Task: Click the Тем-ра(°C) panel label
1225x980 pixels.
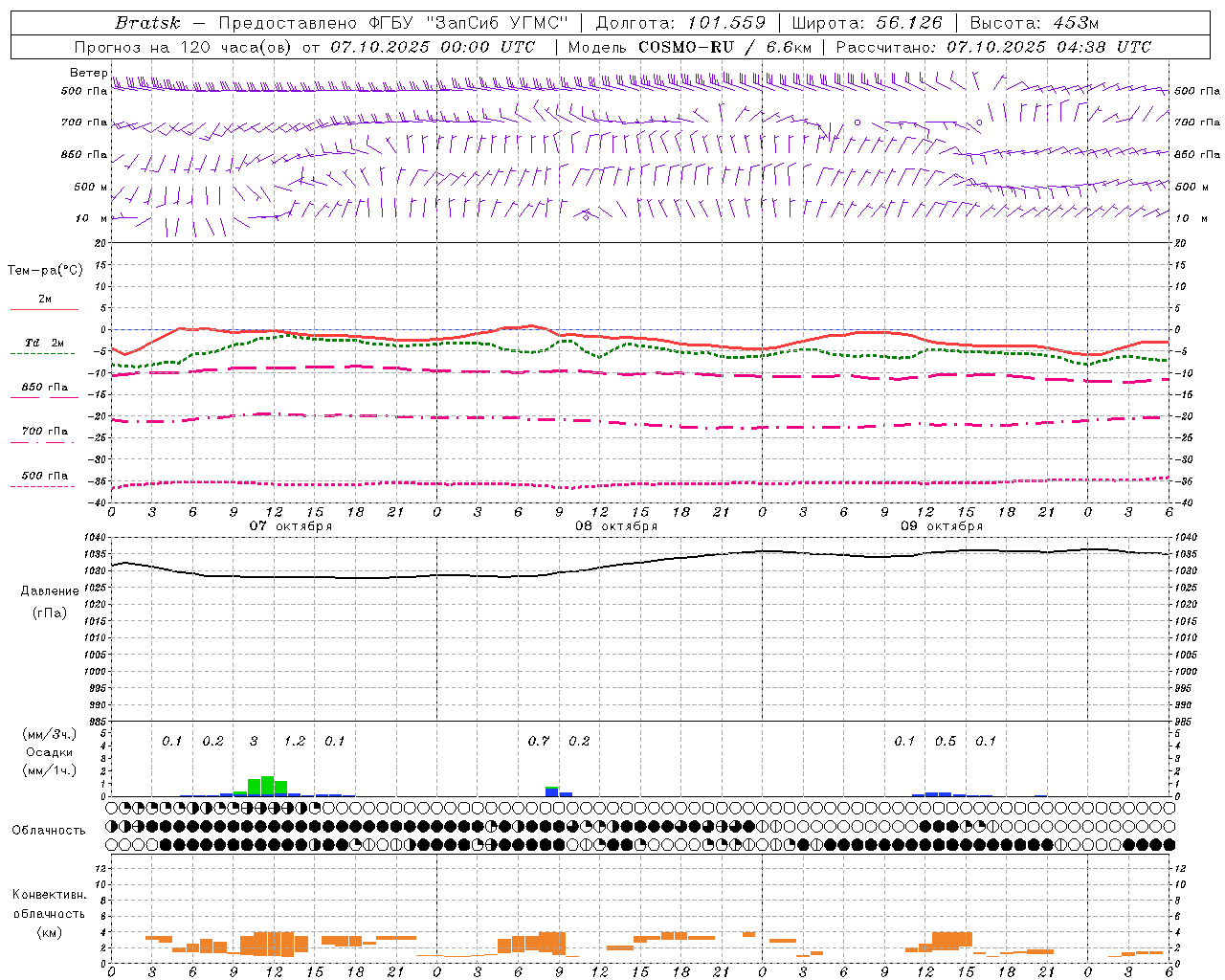Action: click(45, 271)
